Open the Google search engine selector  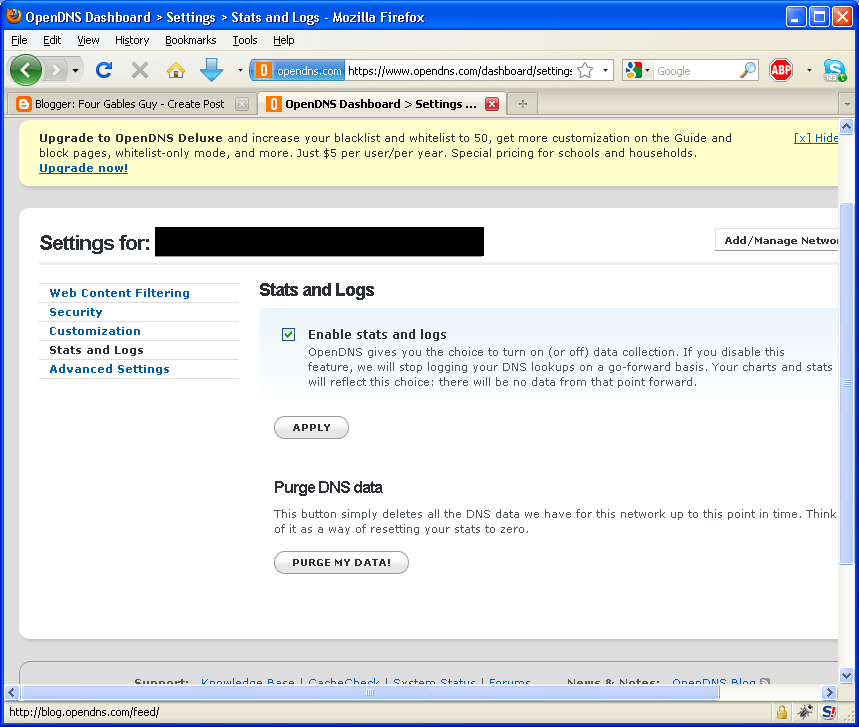(637, 70)
